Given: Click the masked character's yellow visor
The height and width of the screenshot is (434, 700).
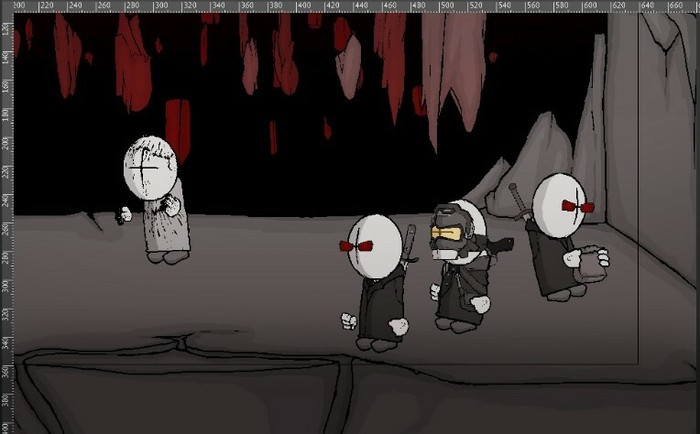Looking at the screenshot, I should tap(446, 234).
